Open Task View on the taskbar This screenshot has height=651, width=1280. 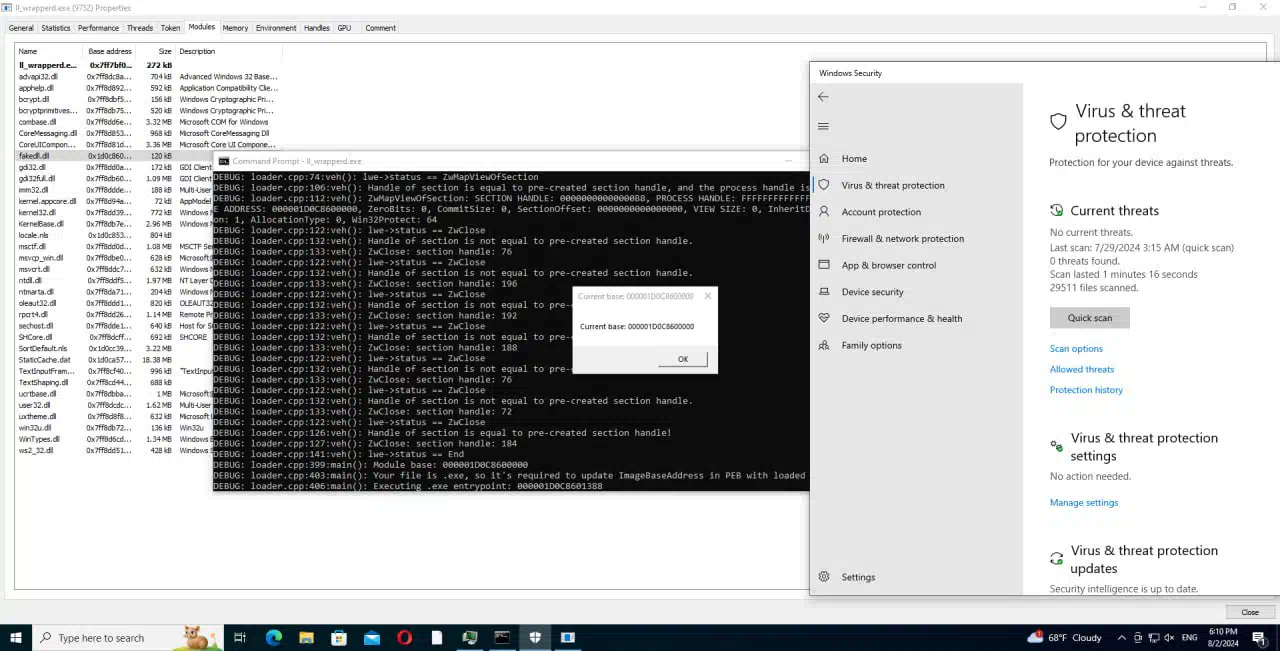240,638
